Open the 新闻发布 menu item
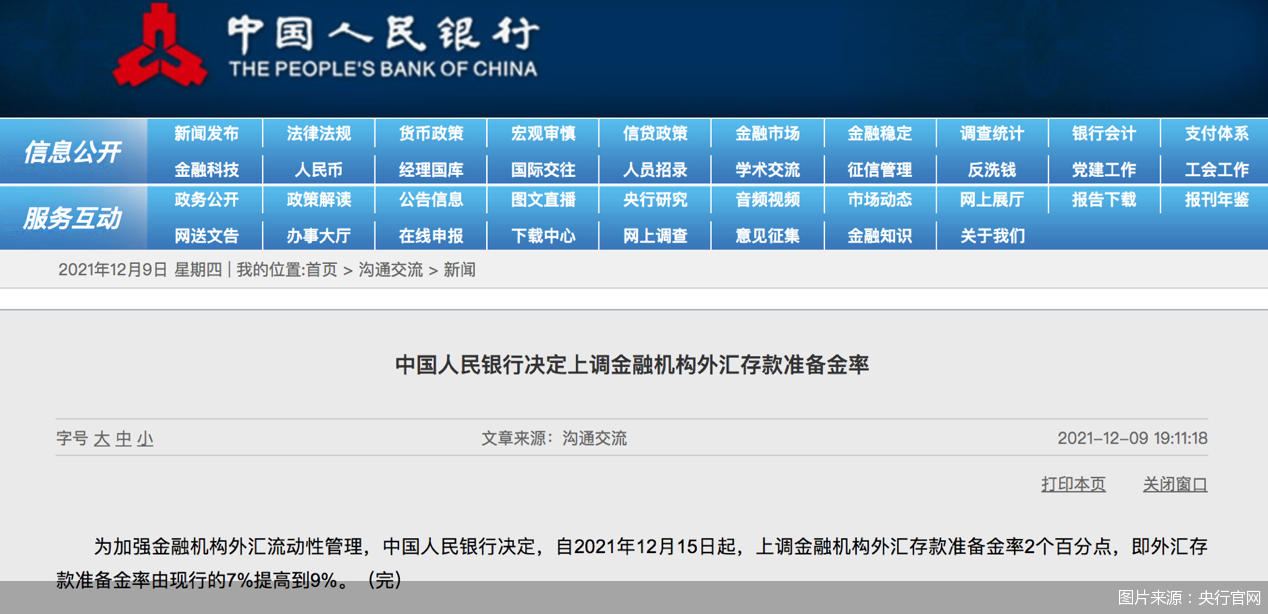Screen dimensions: 1268x614 [x=206, y=134]
